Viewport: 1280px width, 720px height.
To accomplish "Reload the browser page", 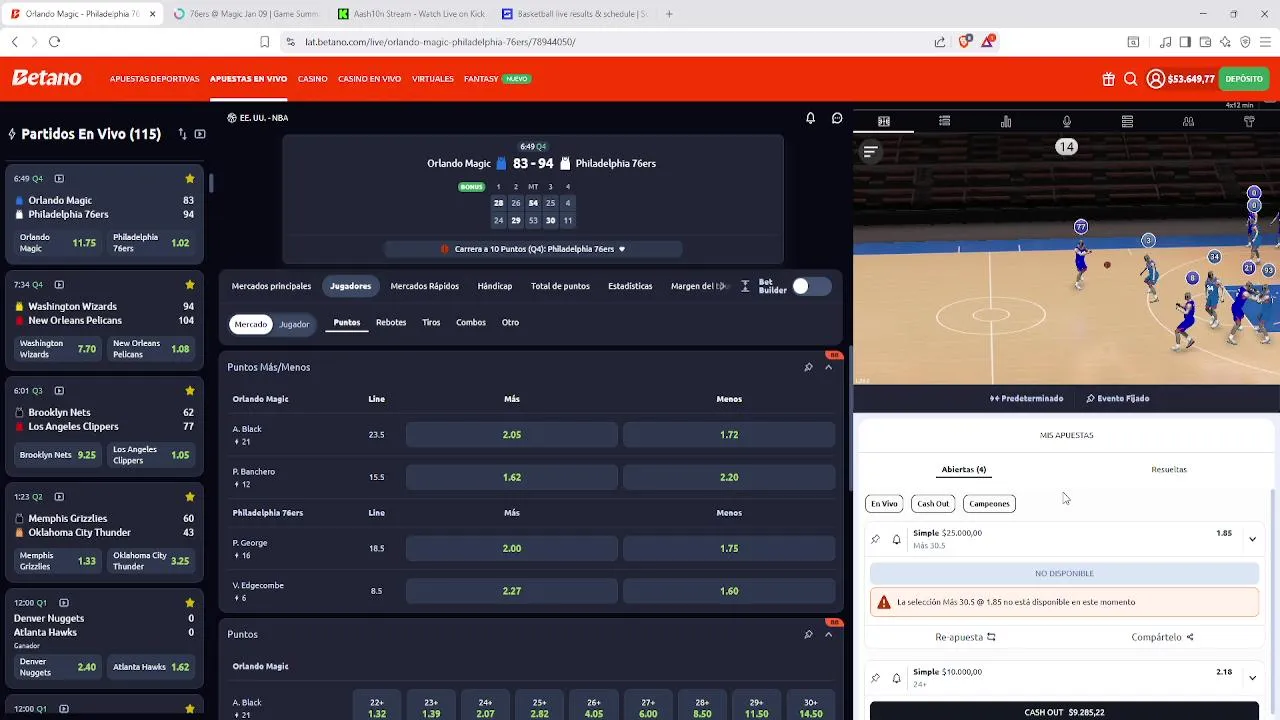I will click(54, 42).
